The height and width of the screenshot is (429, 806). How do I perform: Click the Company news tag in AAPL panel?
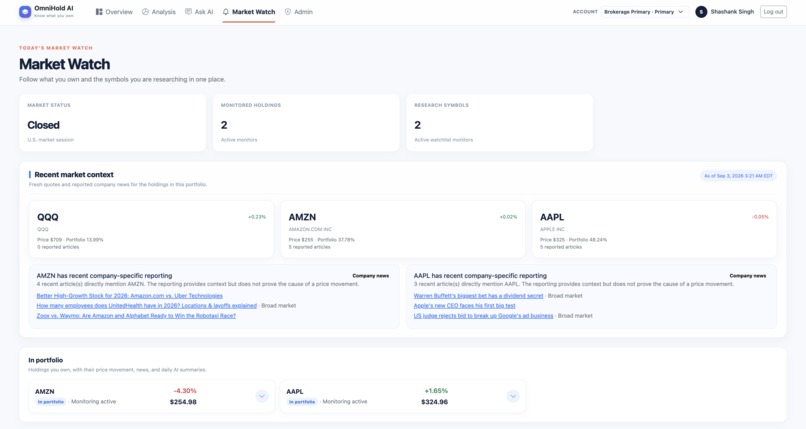(748, 276)
